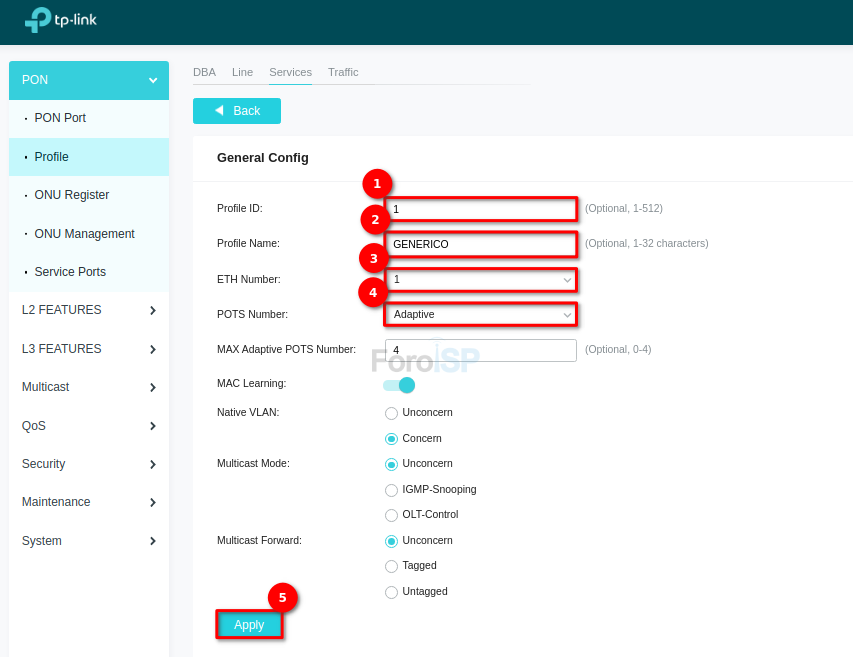Expand L2 FEATURES menu
Image resolution: width=853 pixels, height=657 pixels.
152,311
